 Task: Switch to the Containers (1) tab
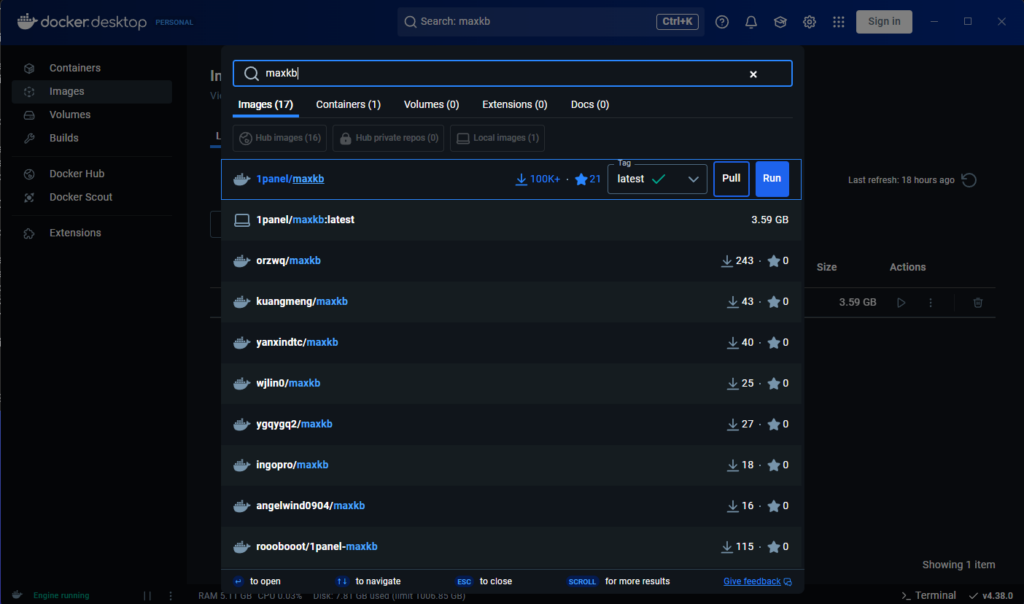click(348, 104)
